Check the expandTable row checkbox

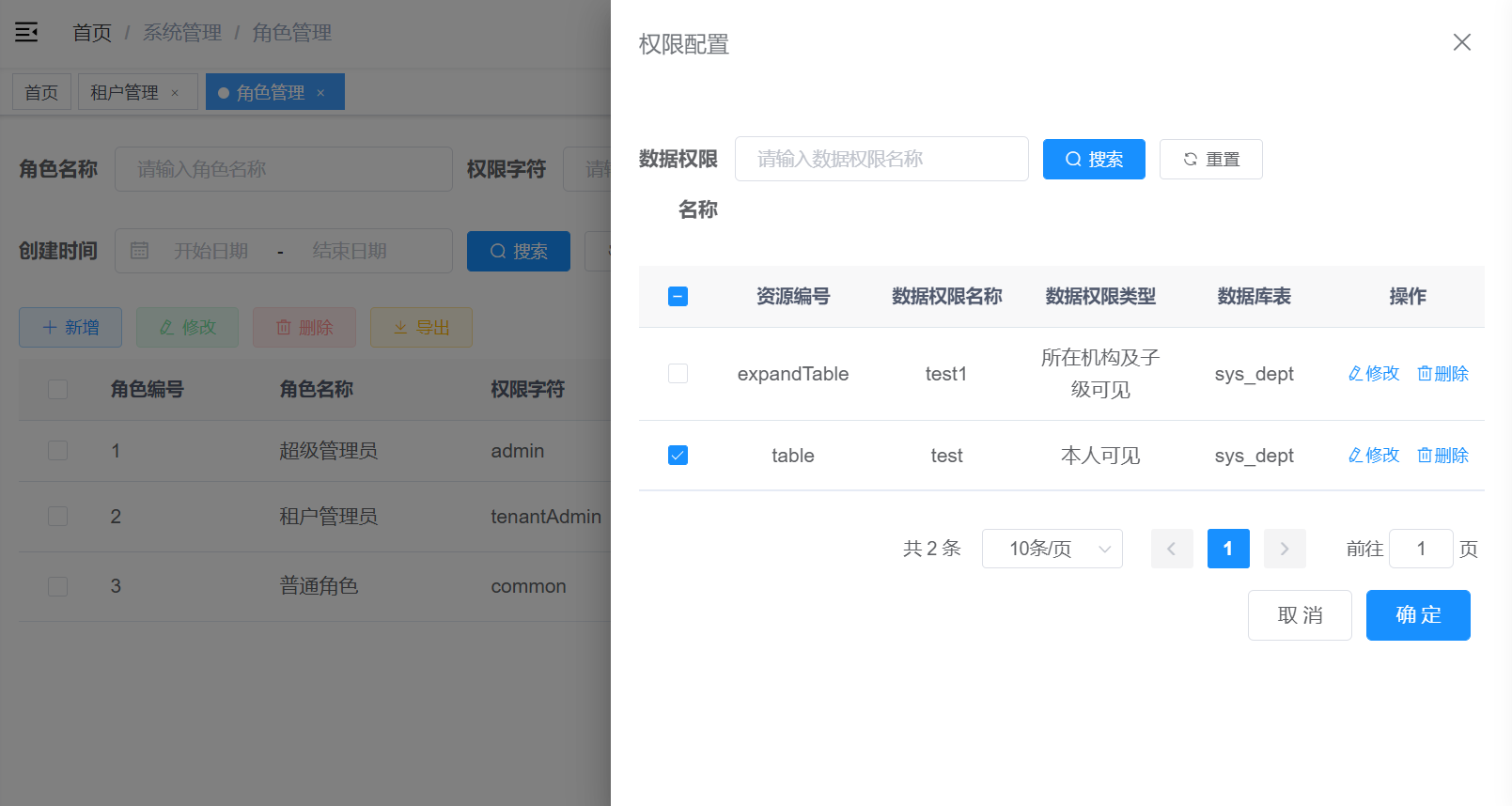coord(678,374)
